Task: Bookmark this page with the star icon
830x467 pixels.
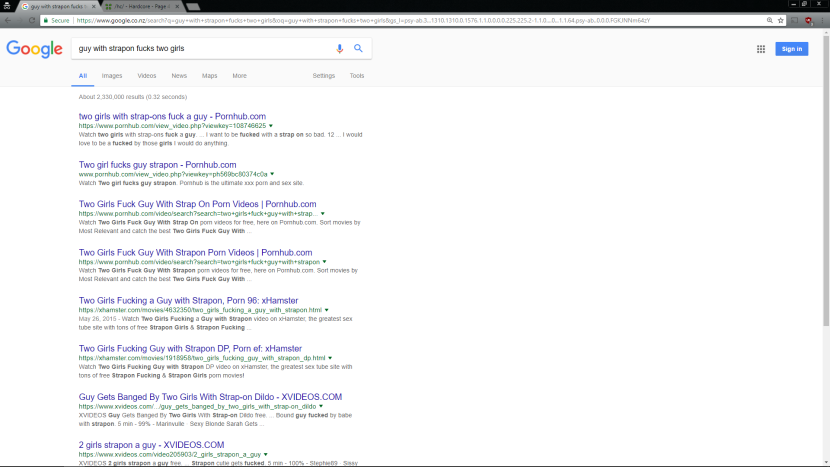Action: 780,19
